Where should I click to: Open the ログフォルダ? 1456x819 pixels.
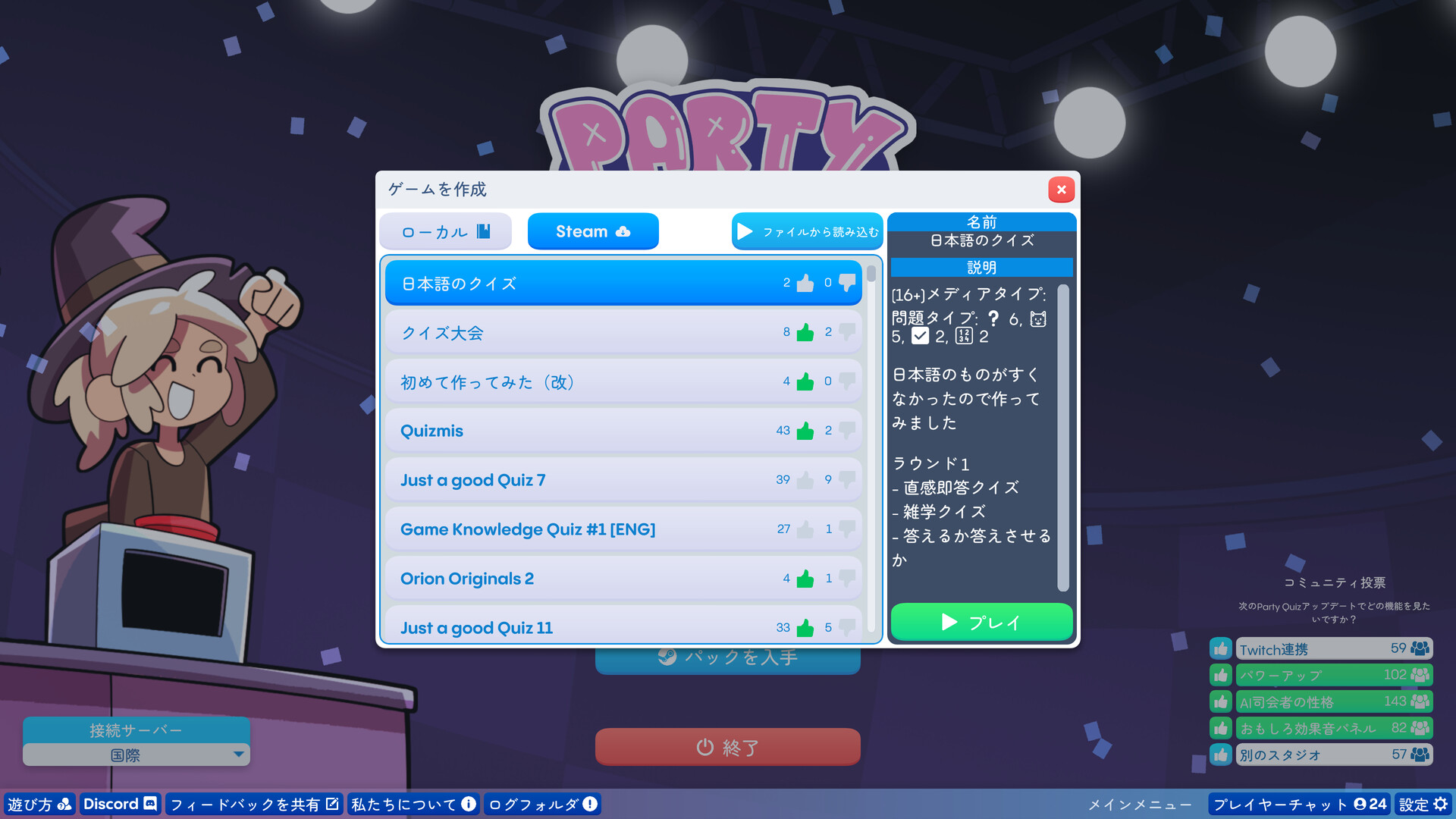[542, 805]
